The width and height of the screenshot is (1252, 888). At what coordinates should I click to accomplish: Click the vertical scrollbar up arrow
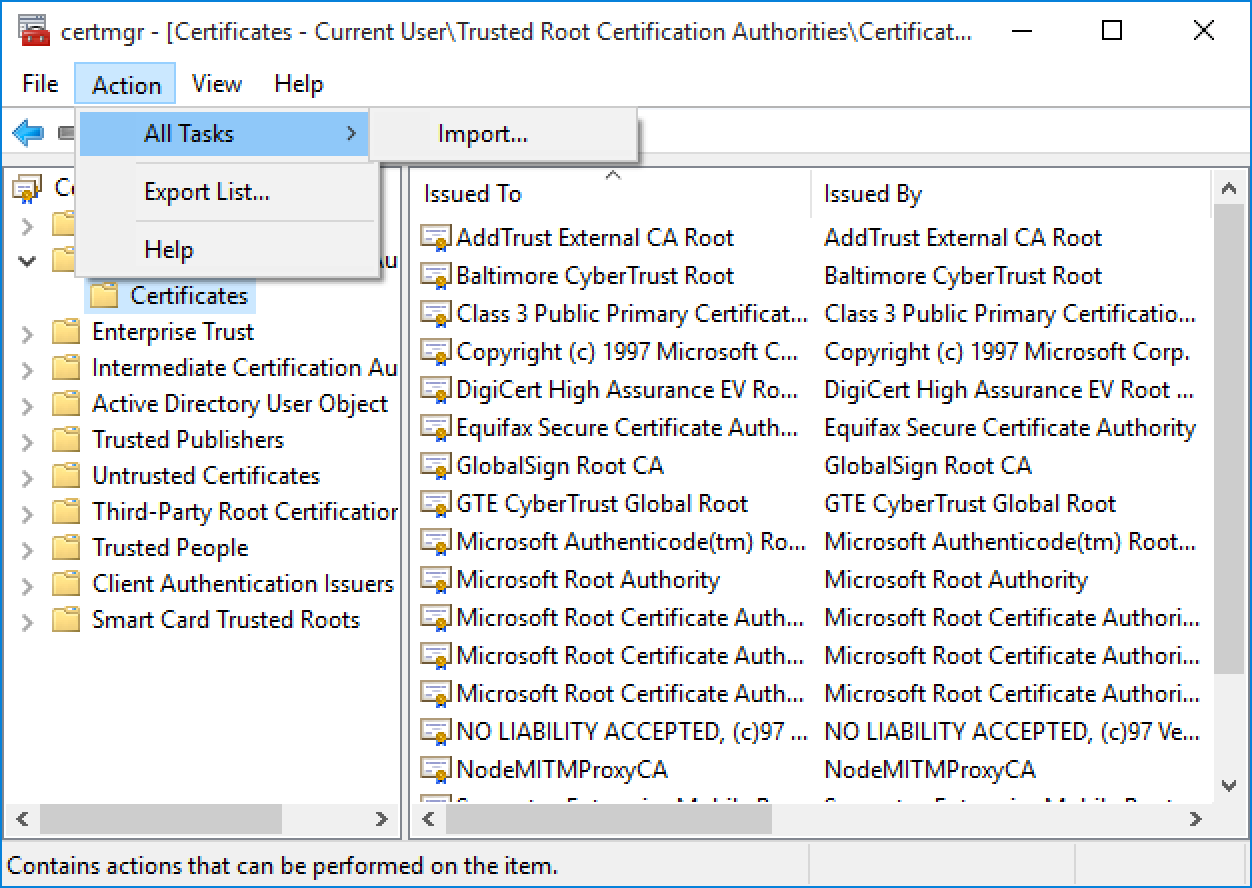pyautogui.click(x=1228, y=187)
